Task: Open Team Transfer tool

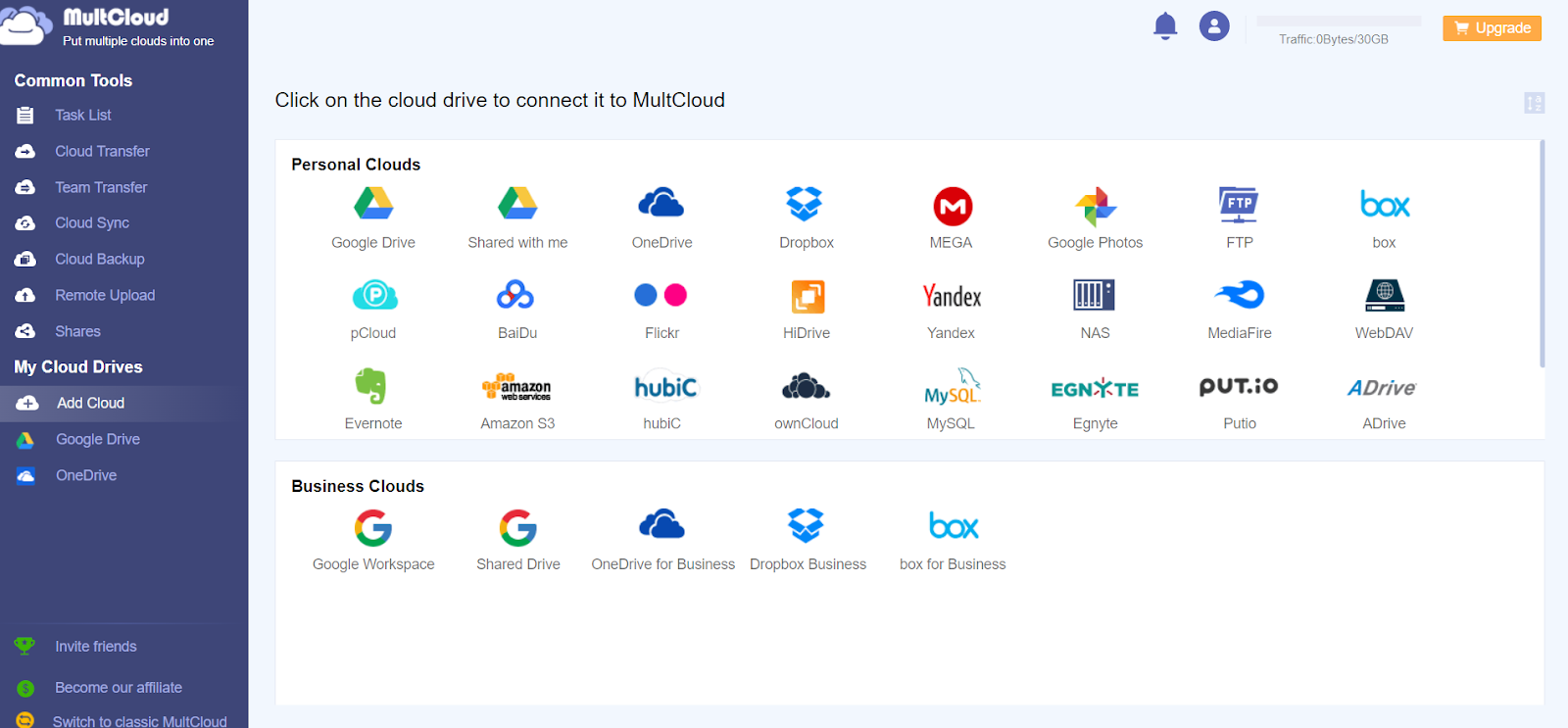Action: pos(101,187)
